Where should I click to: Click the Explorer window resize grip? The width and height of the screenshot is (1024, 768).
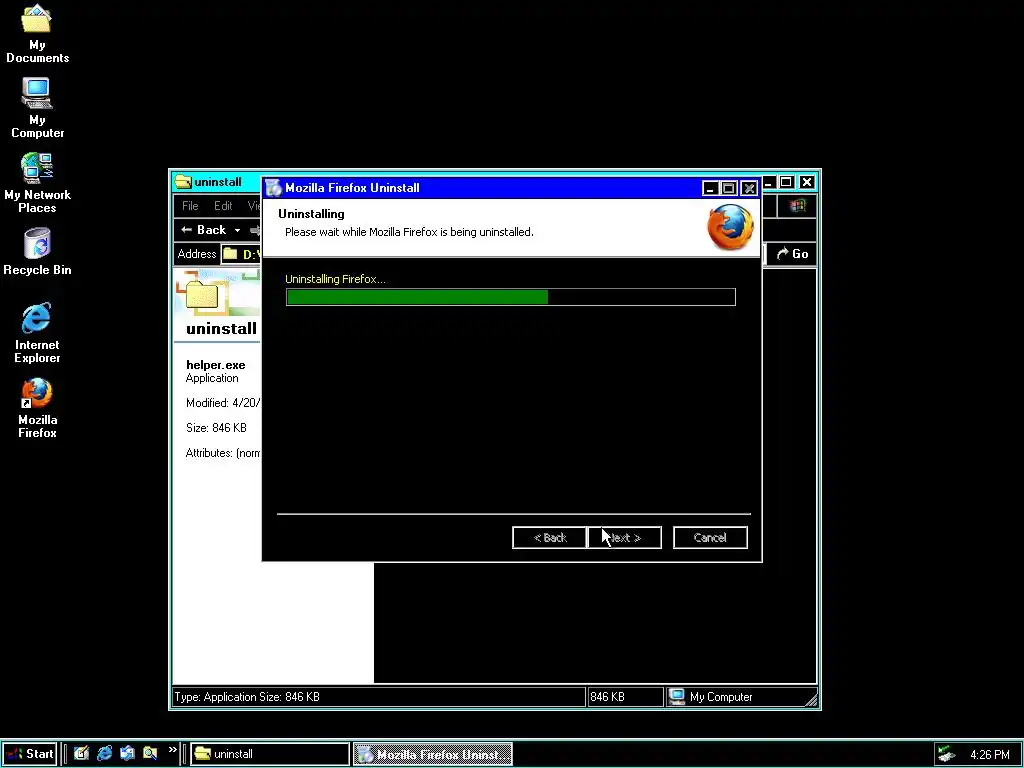[x=810, y=699]
